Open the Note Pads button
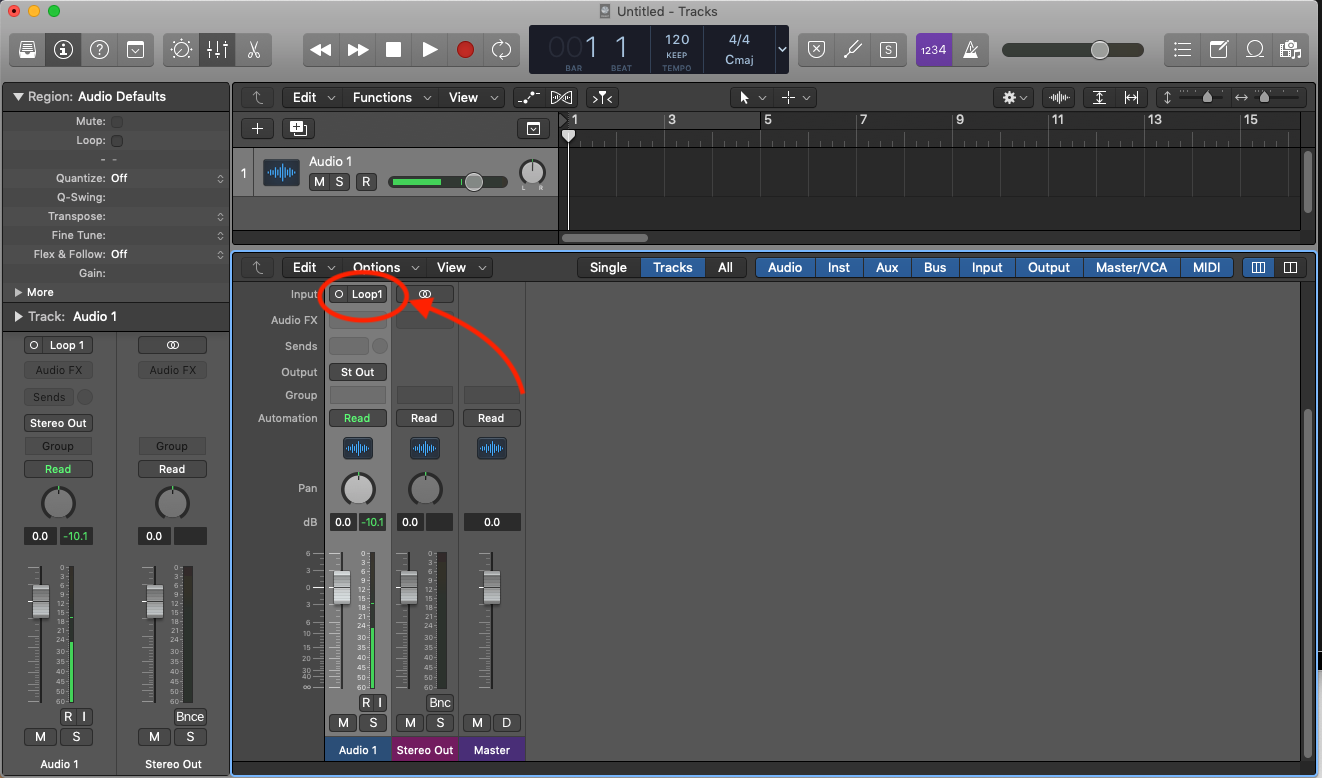 (1219, 49)
